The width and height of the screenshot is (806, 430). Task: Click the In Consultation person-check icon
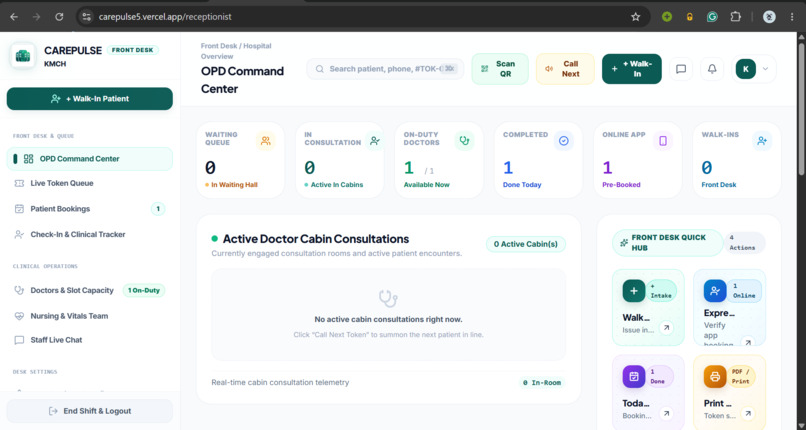point(375,141)
